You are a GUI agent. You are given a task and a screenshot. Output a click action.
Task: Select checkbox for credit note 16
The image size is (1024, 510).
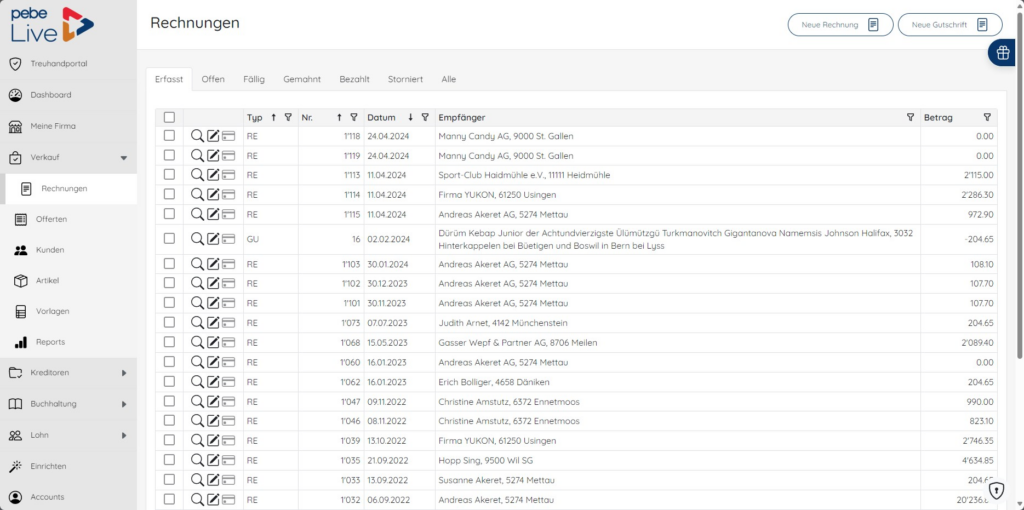click(169, 239)
